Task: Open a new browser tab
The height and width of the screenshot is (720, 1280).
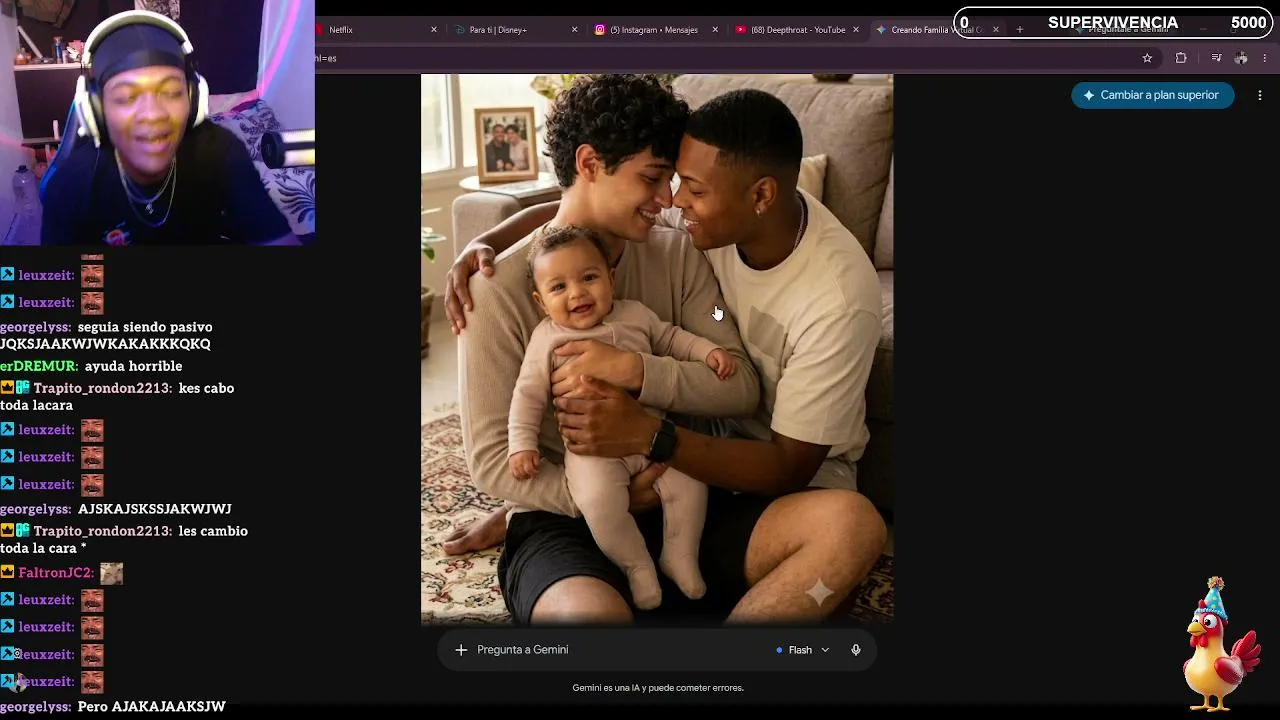Action: point(1019,30)
